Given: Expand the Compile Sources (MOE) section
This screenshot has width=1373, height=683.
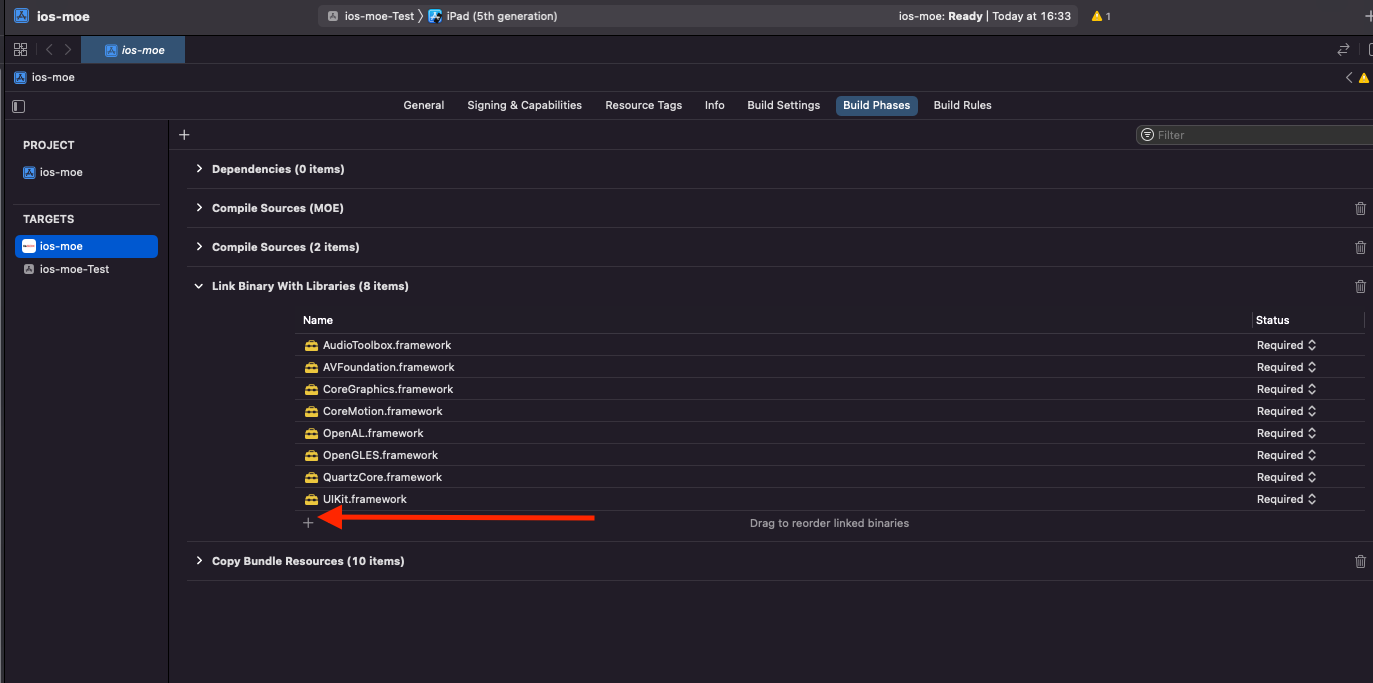Looking at the screenshot, I should pos(199,208).
